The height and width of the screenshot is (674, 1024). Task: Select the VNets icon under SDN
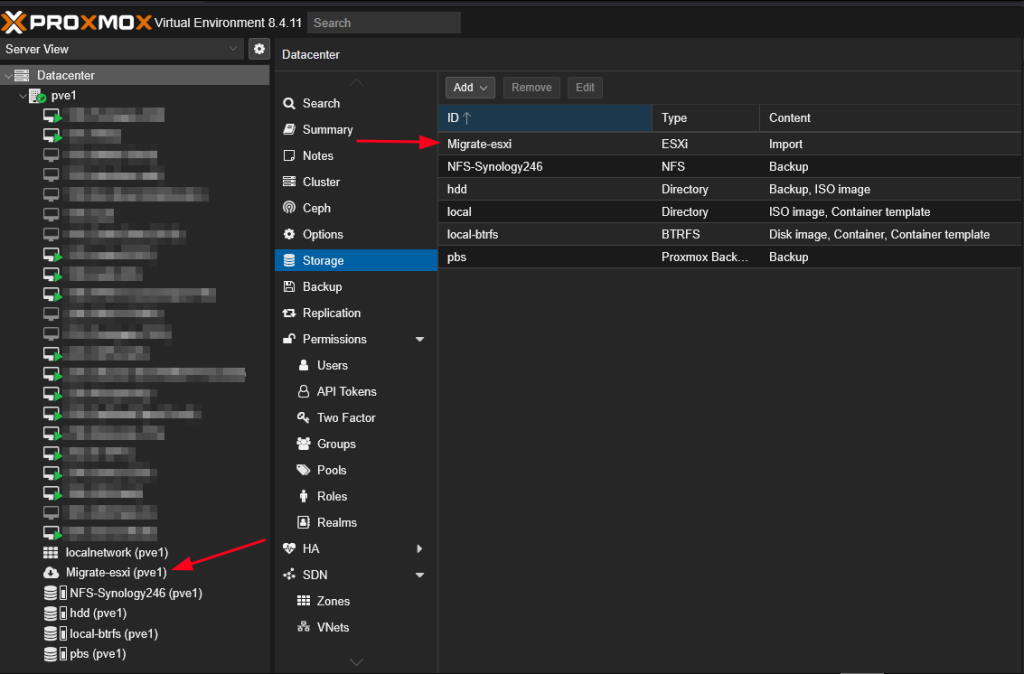(303, 627)
